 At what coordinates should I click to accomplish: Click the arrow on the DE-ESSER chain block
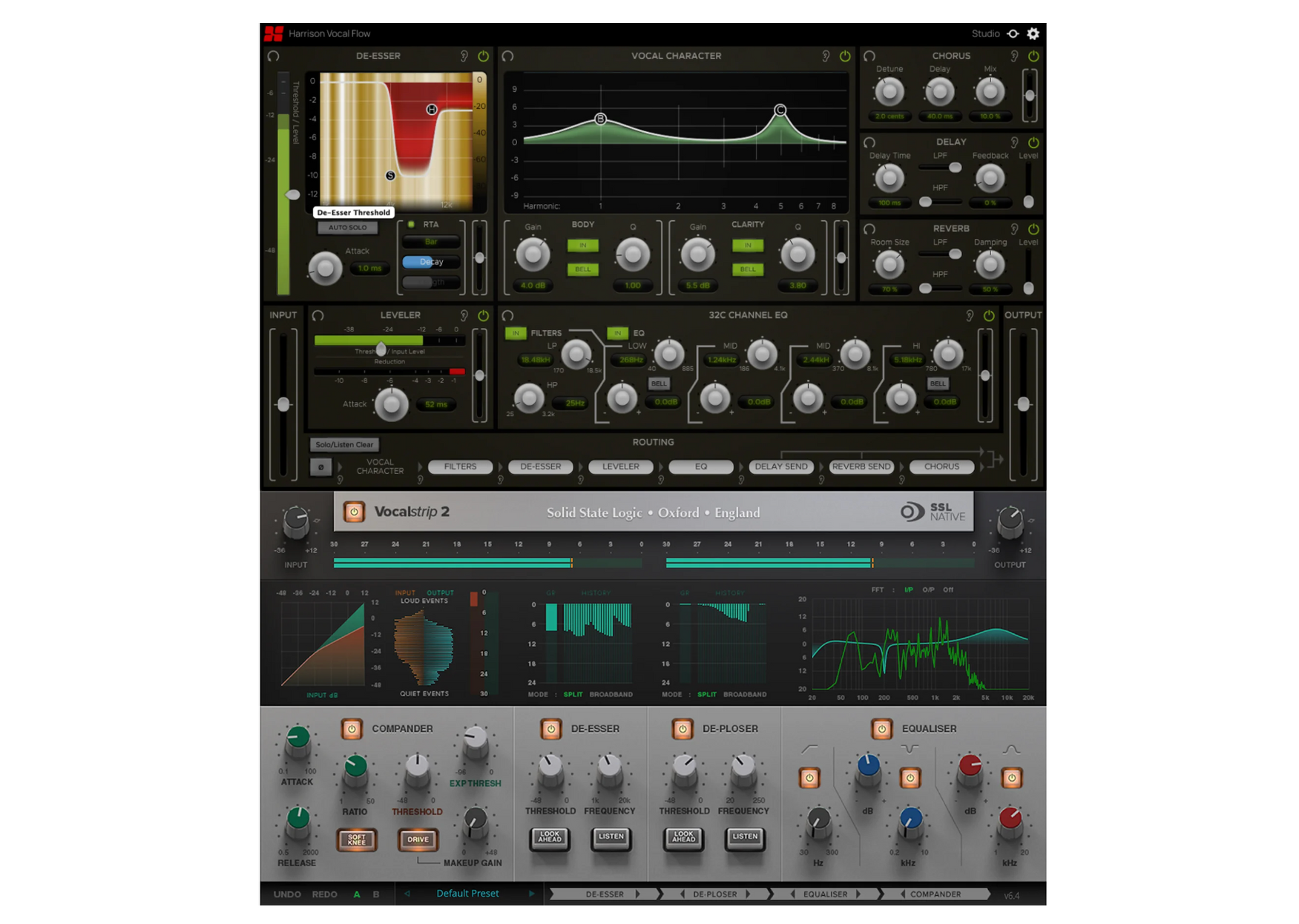pos(637,894)
